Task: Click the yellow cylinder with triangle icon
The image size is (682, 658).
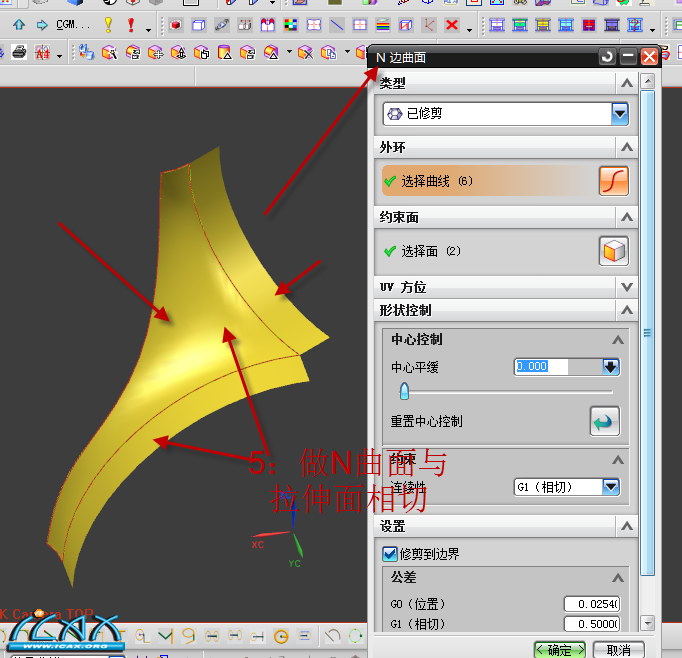Action: (224, 53)
